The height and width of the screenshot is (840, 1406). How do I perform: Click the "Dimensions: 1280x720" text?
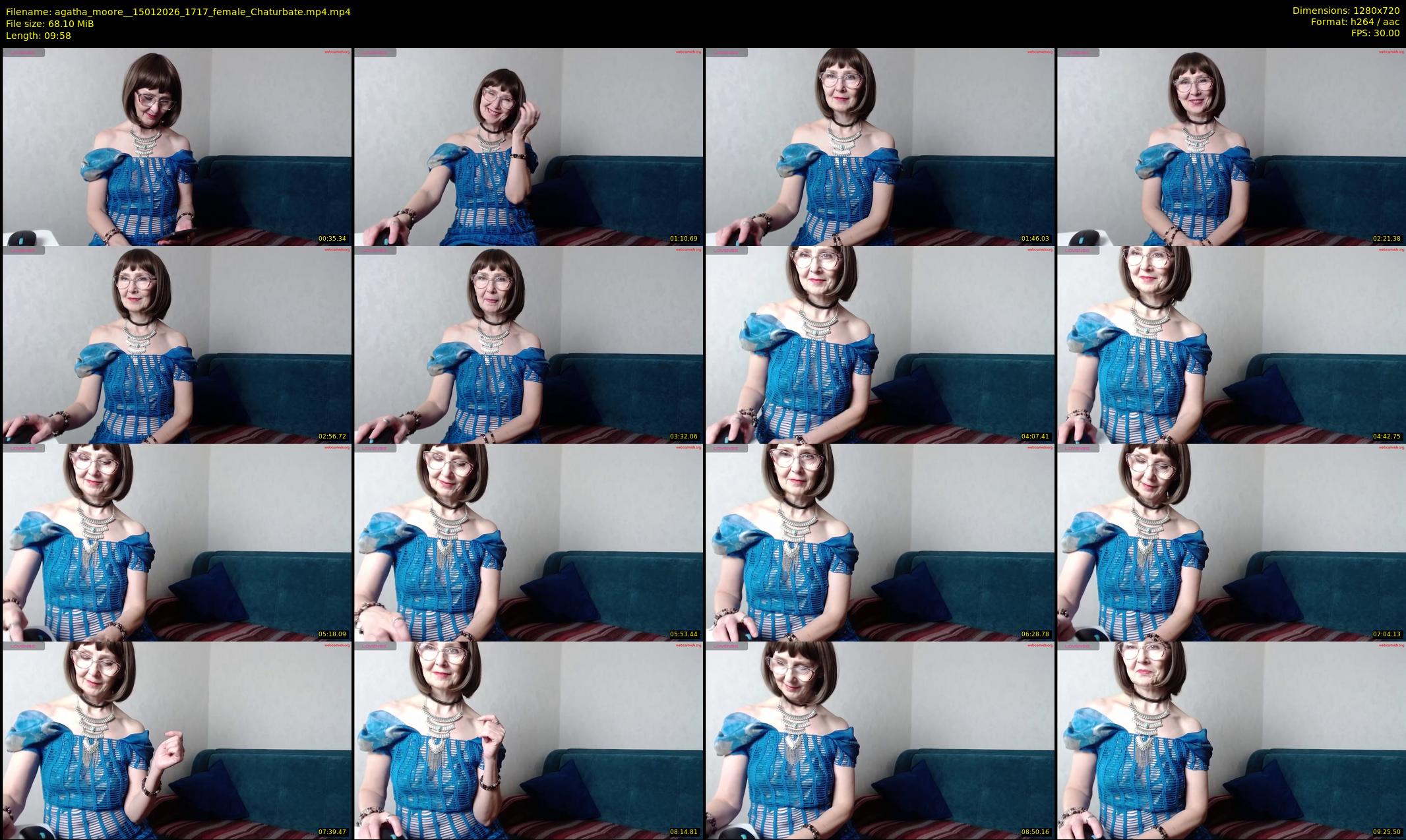(x=1345, y=11)
